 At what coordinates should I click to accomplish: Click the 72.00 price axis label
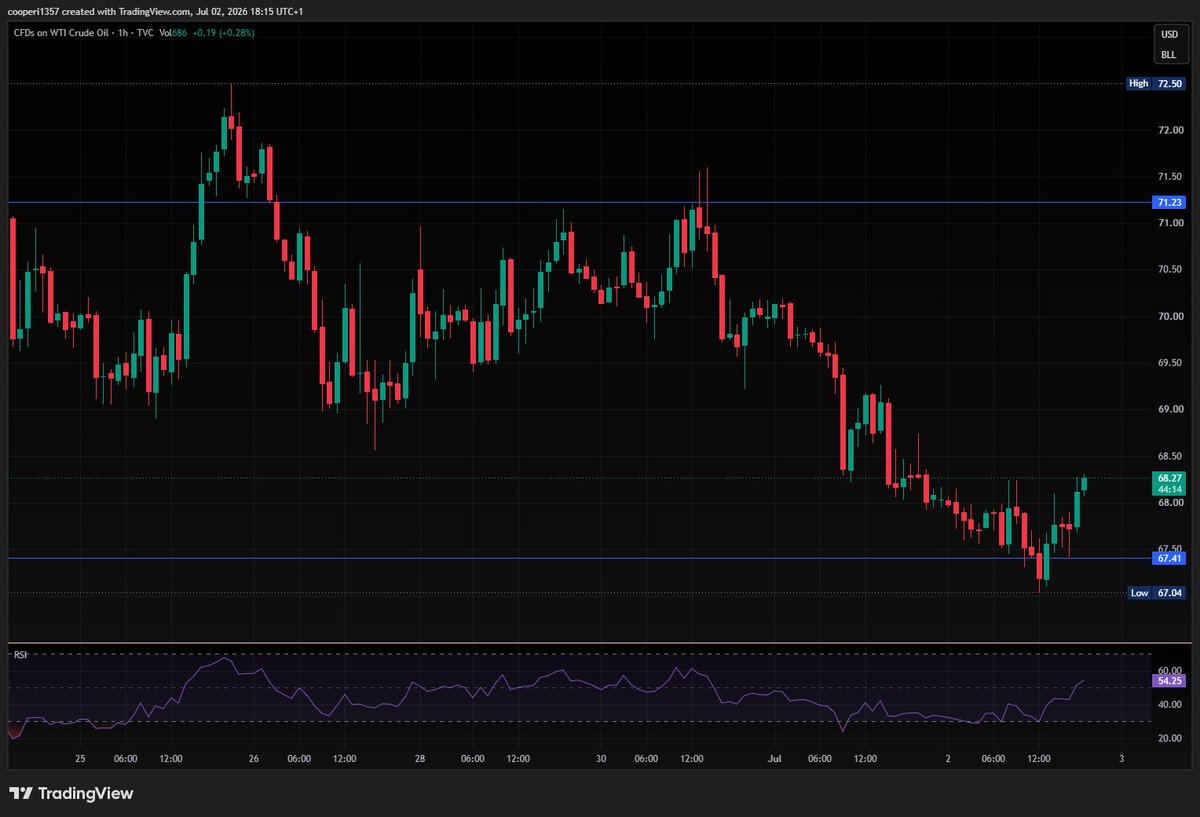tap(1169, 131)
